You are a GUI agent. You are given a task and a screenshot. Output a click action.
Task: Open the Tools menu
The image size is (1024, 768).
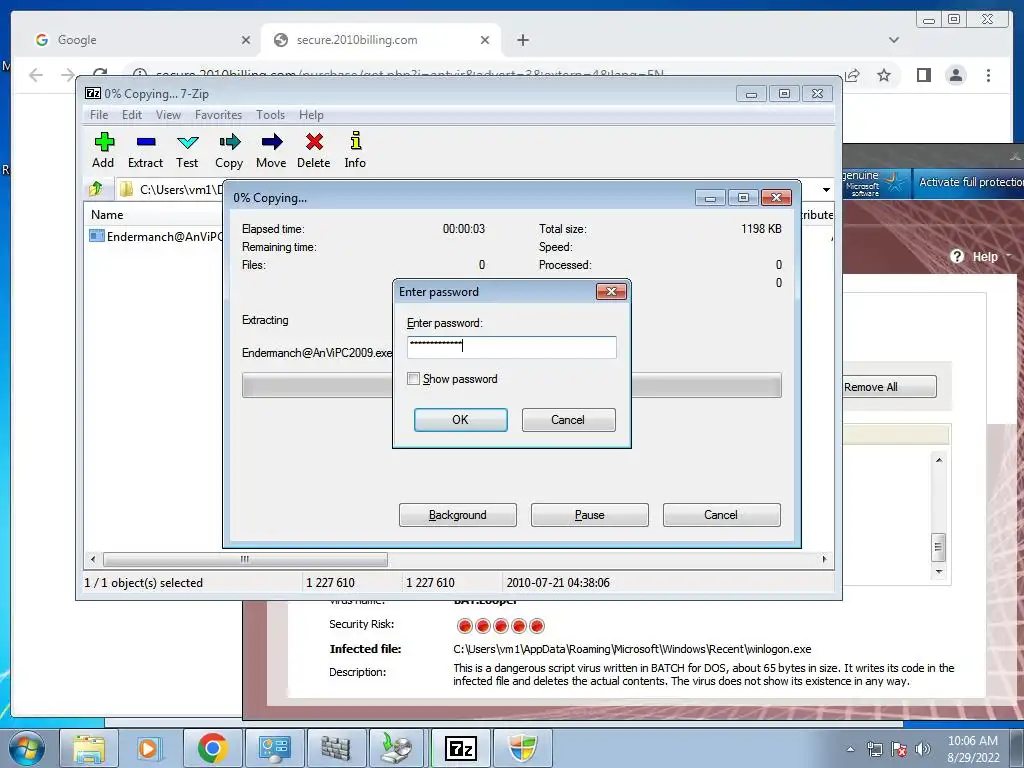270,115
